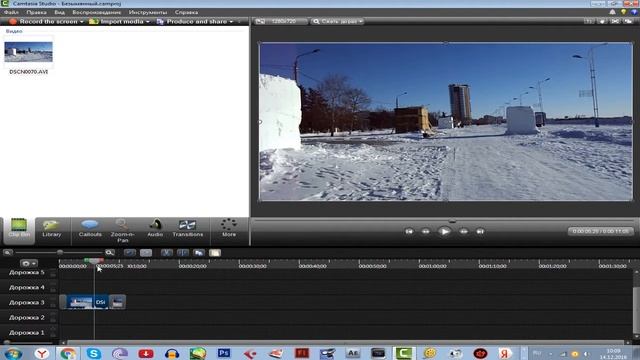Toggle full screen preview icon

(615, 21)
